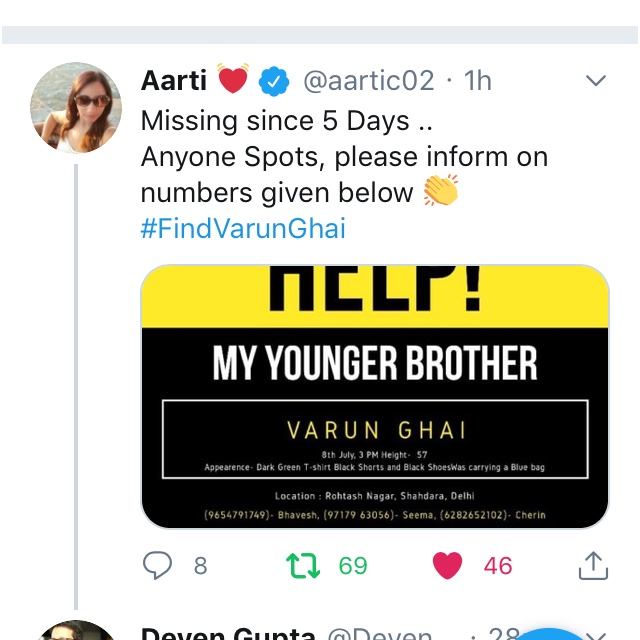The image size is (640, 640).
Task: Tap the blue compose tweet floating button
Action: click(x=549, y=634)
